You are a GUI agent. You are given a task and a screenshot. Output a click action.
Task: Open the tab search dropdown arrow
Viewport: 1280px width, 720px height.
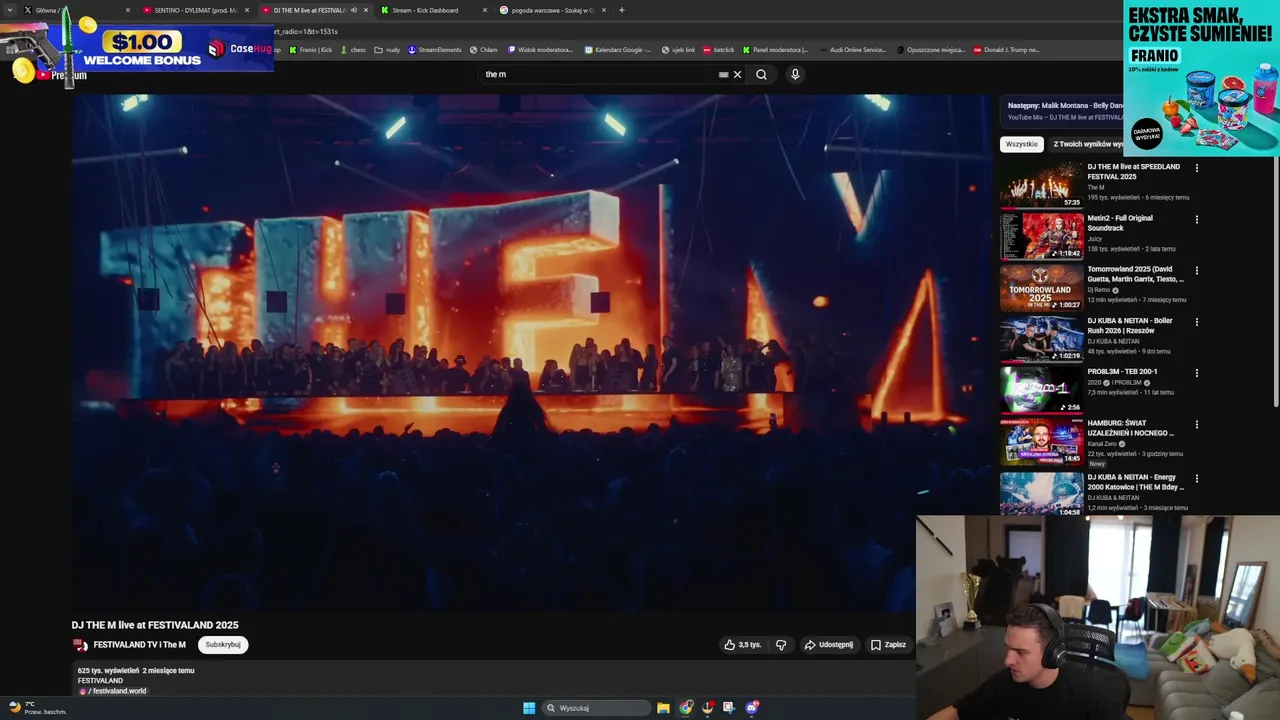click(11, 10)
